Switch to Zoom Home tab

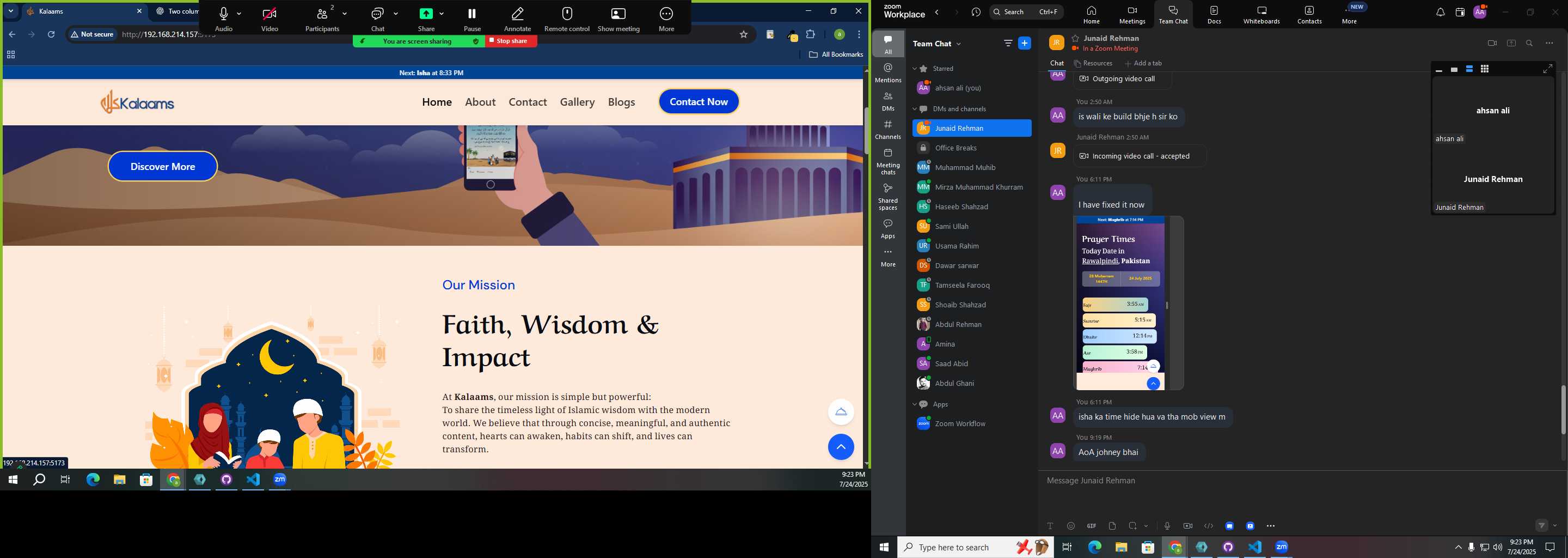1092,15
